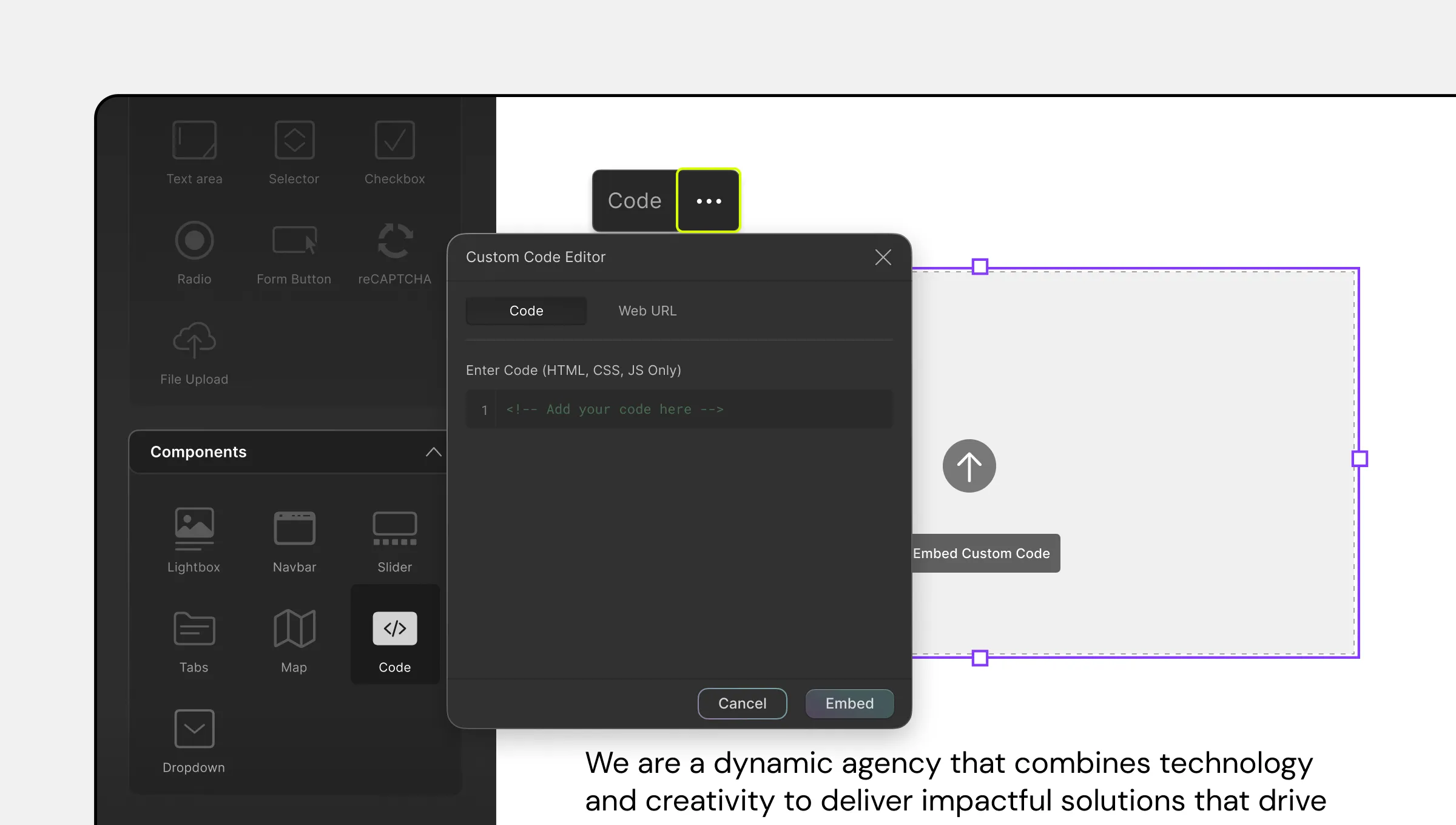
Task: Select the right resize handle of embed box
Action: (x=1360, y=459)
